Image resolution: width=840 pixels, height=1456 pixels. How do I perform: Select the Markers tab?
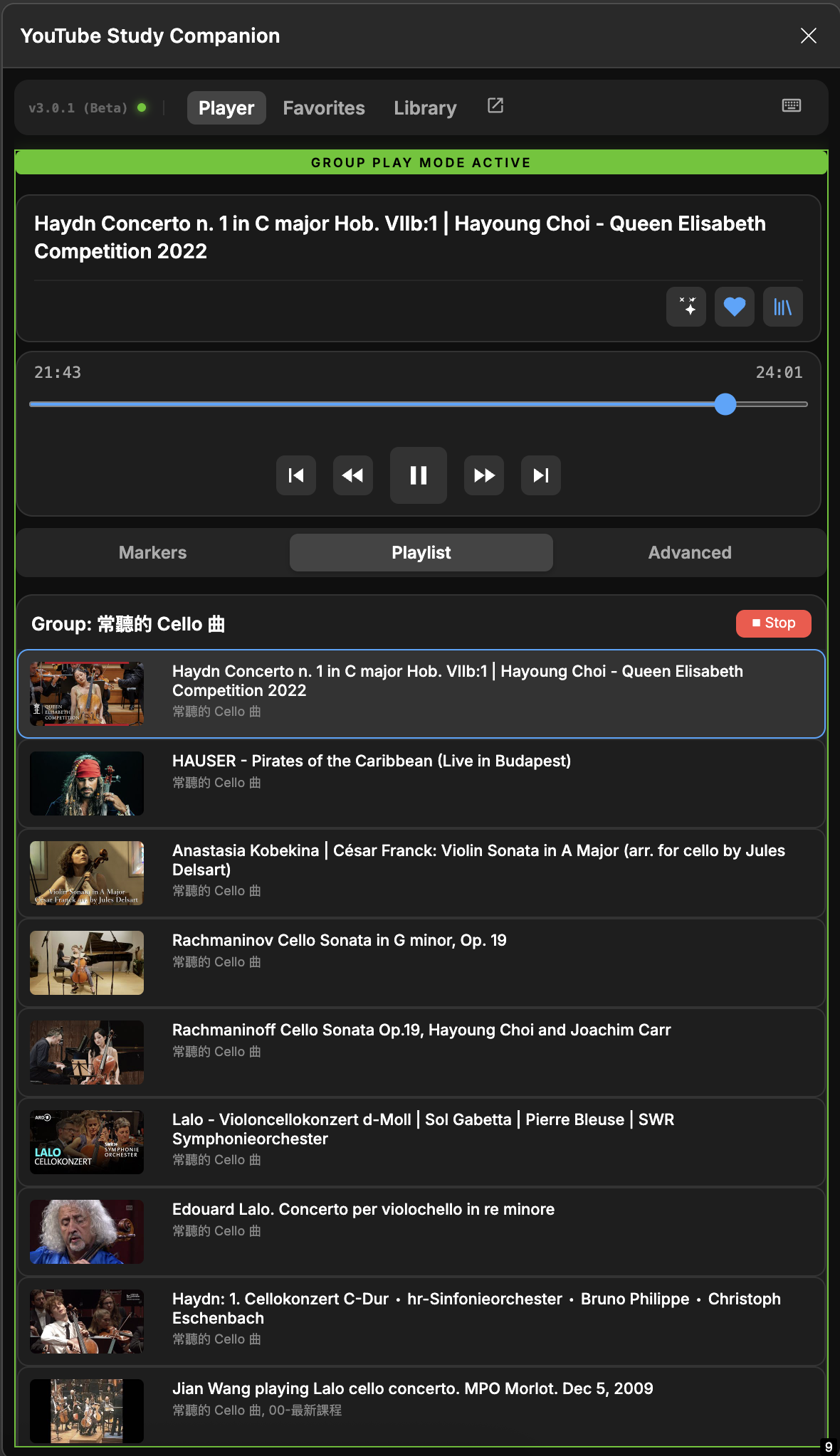point(152,553)
